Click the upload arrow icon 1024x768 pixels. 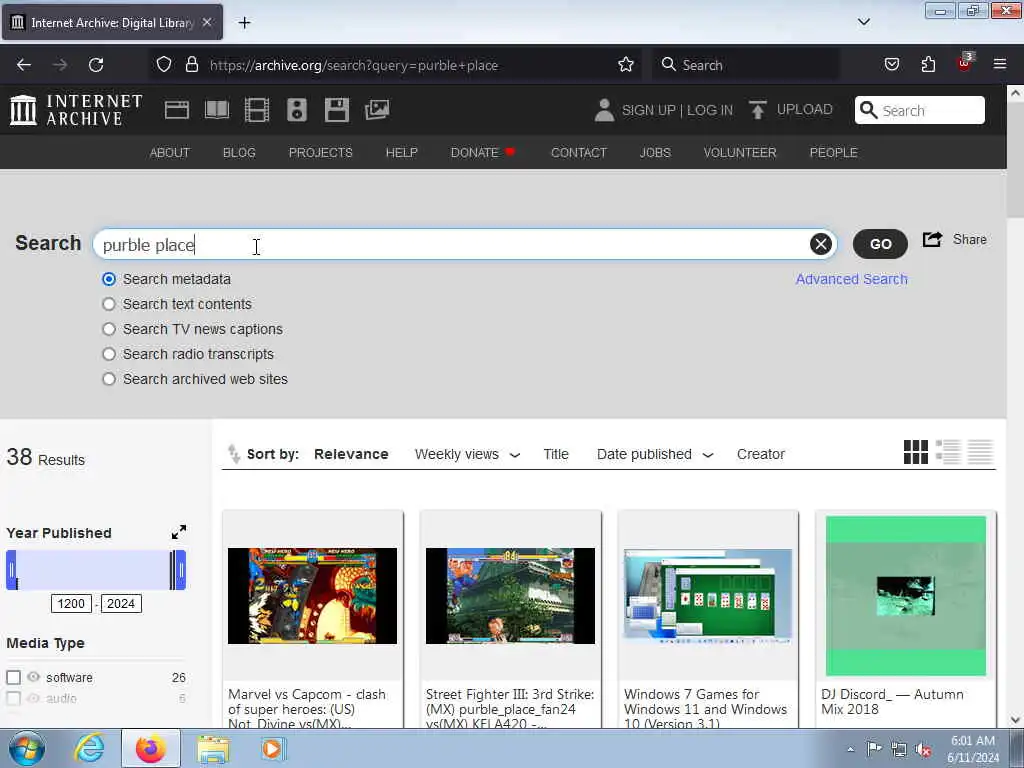758,110
